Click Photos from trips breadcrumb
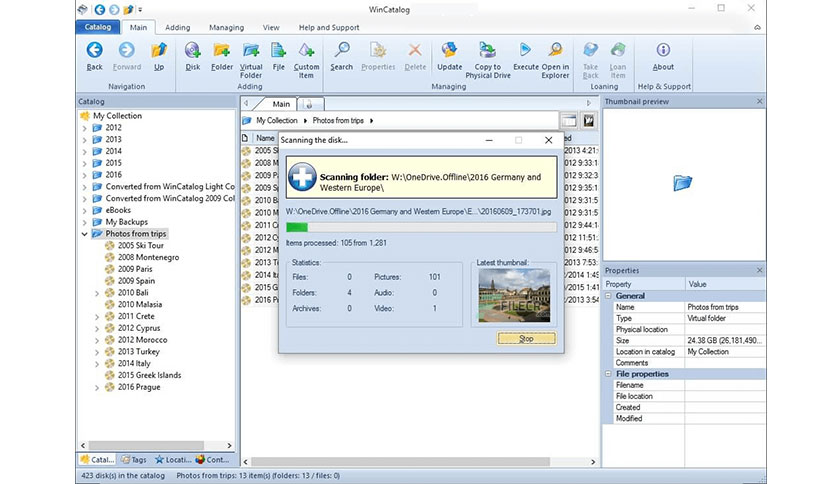 [338, 120]
